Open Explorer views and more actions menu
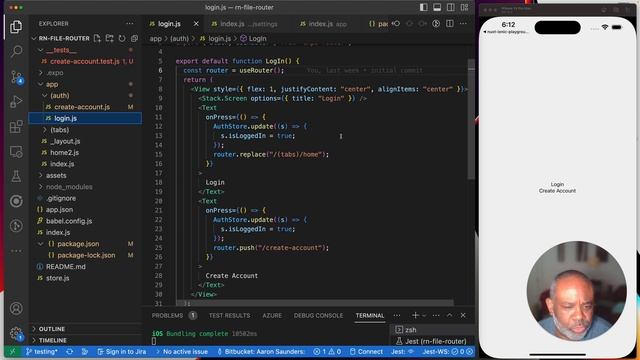The height and width of the screenshot is (360, 640). pyautogui.click(x=130, y=24)
